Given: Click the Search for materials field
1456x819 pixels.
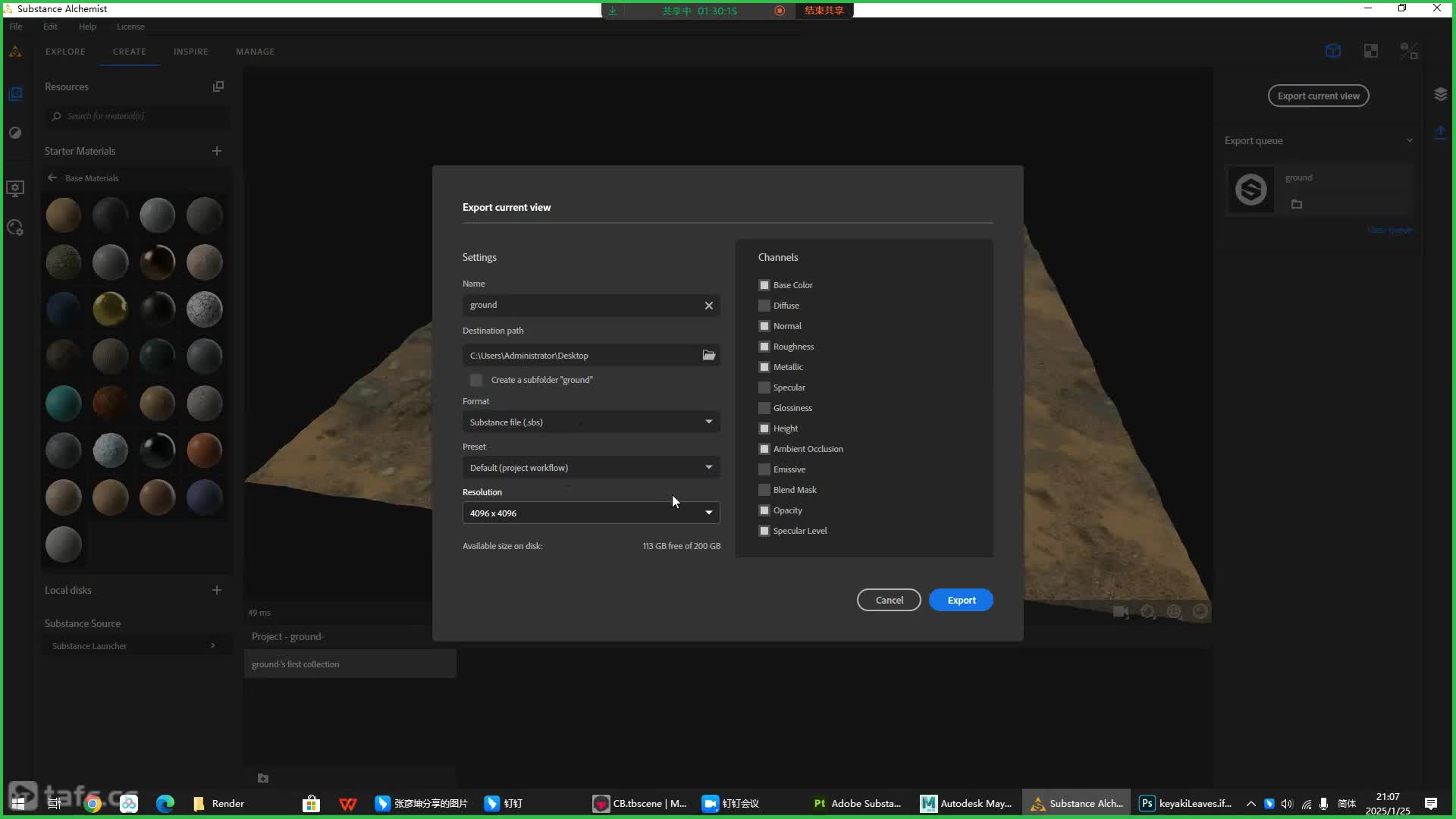Looking at the screenshot, I should pyautogui.click(x=136, y=116).
